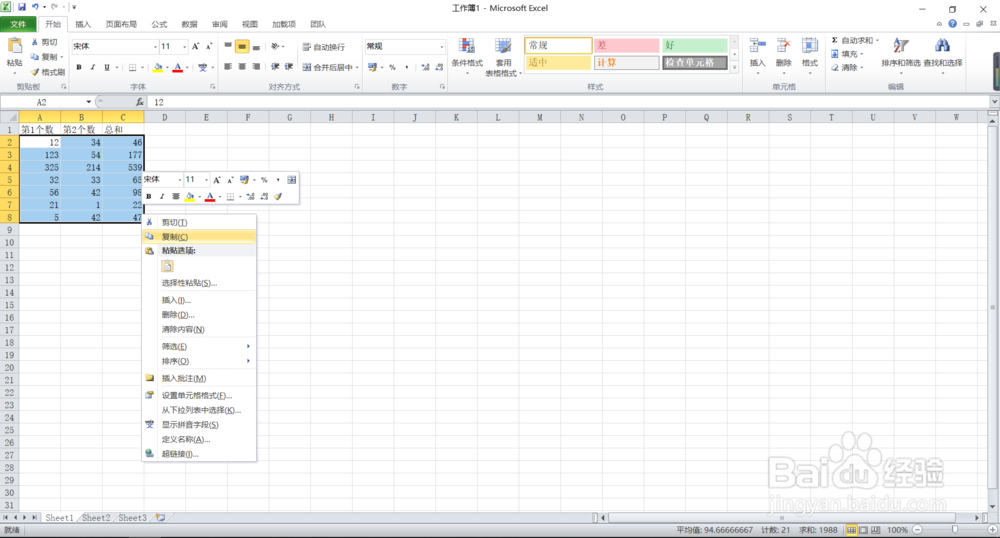Toggle Bold in ribbon font group
1000x538 pixels.
[79, 67]
